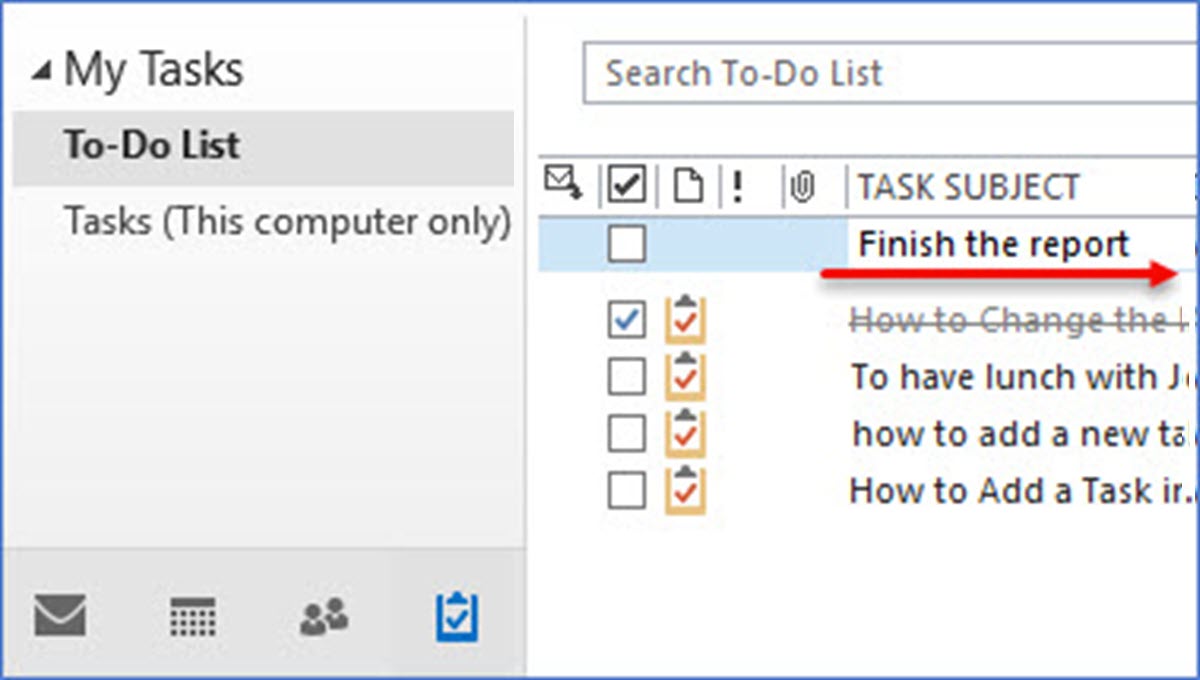Uncheck the completed 'How to Change' task
Viewport: 1200px width, 680px height.
click(x=626, y=320)
